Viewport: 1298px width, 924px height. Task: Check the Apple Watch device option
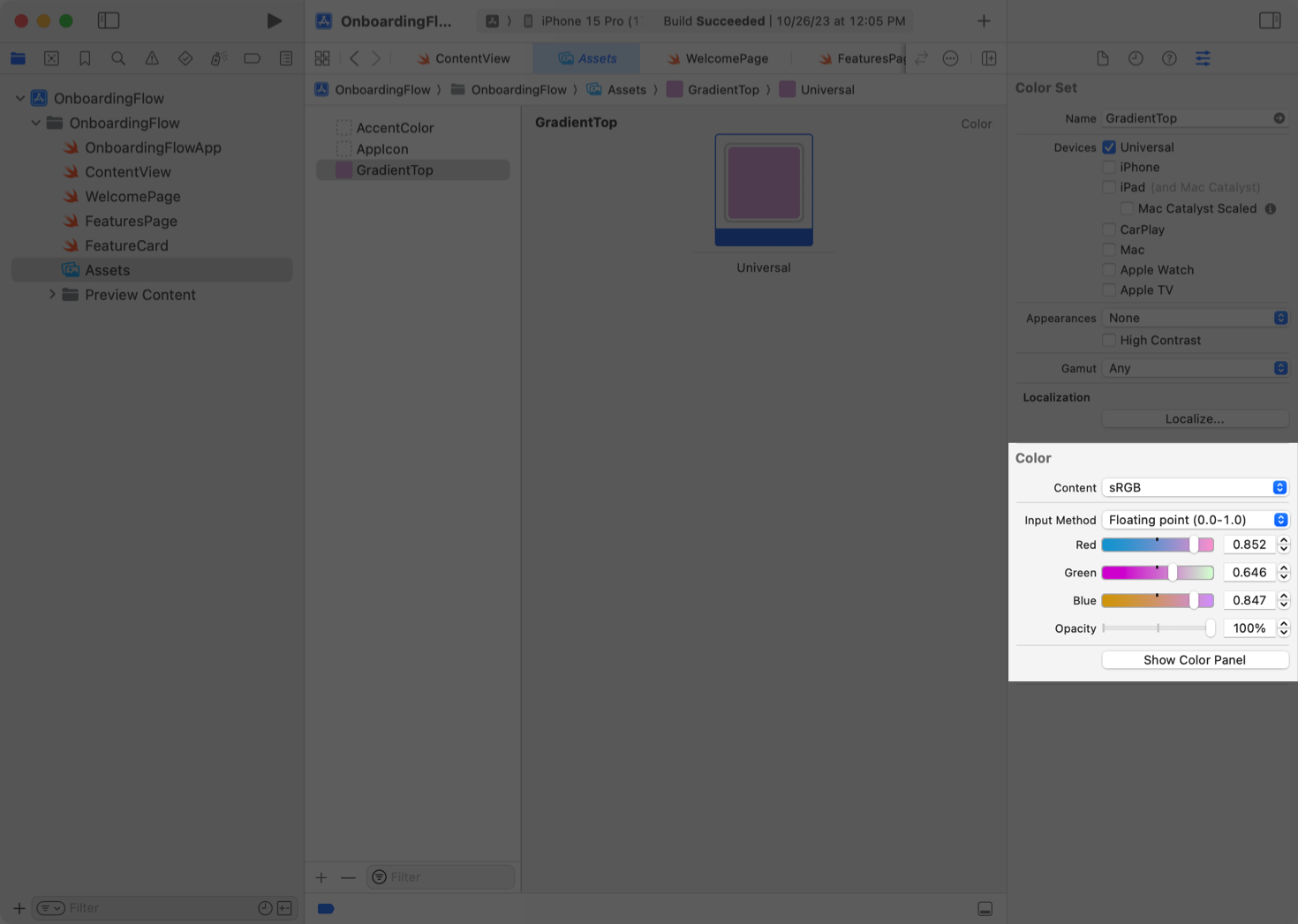[x=1109, y=269]
